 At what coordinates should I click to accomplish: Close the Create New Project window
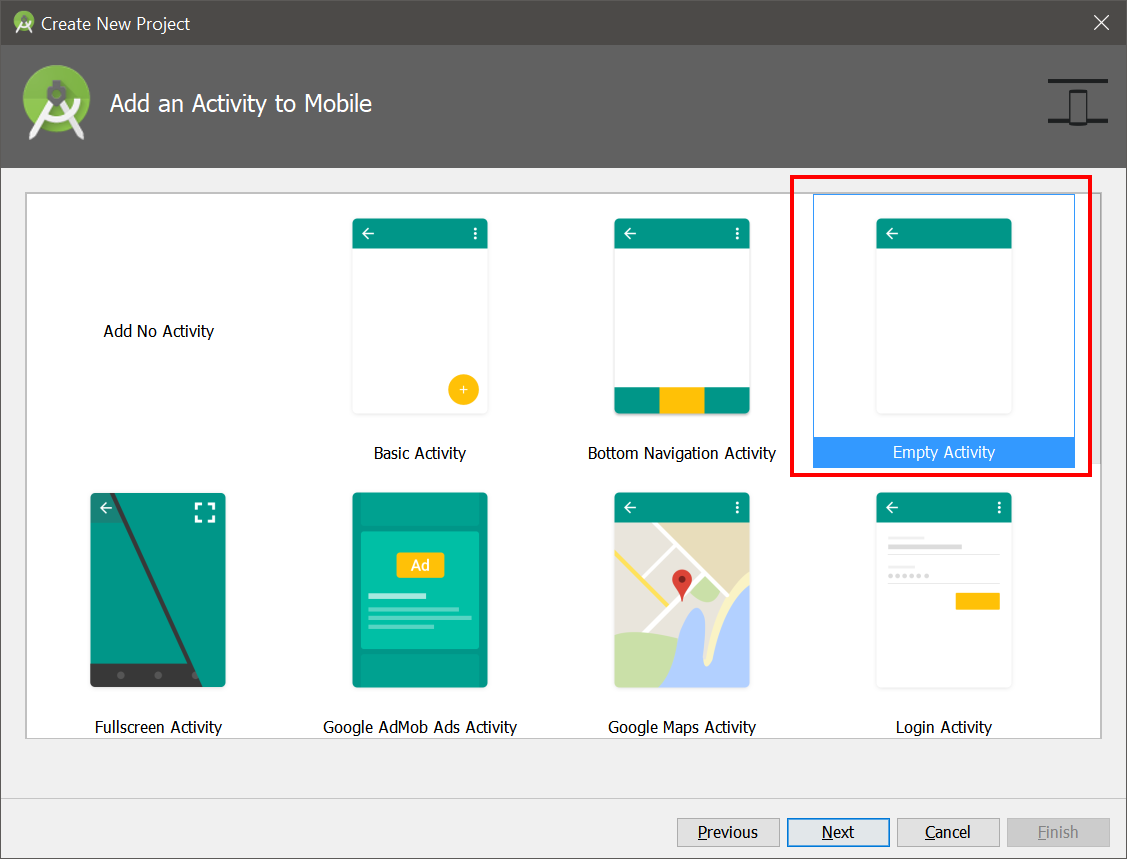pos(1101,23)
